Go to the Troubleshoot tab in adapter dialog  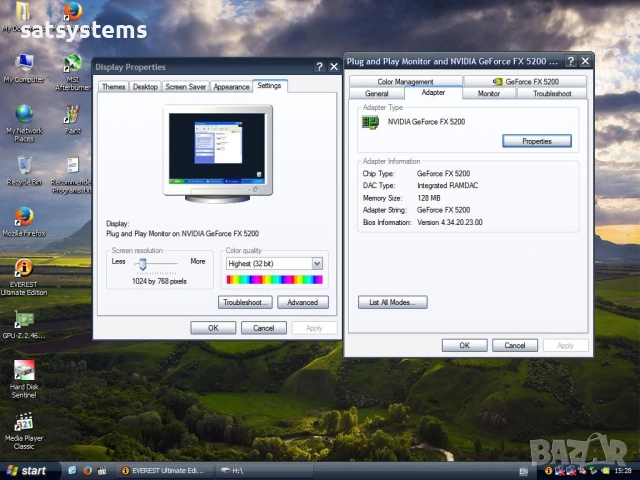[552, 93]
